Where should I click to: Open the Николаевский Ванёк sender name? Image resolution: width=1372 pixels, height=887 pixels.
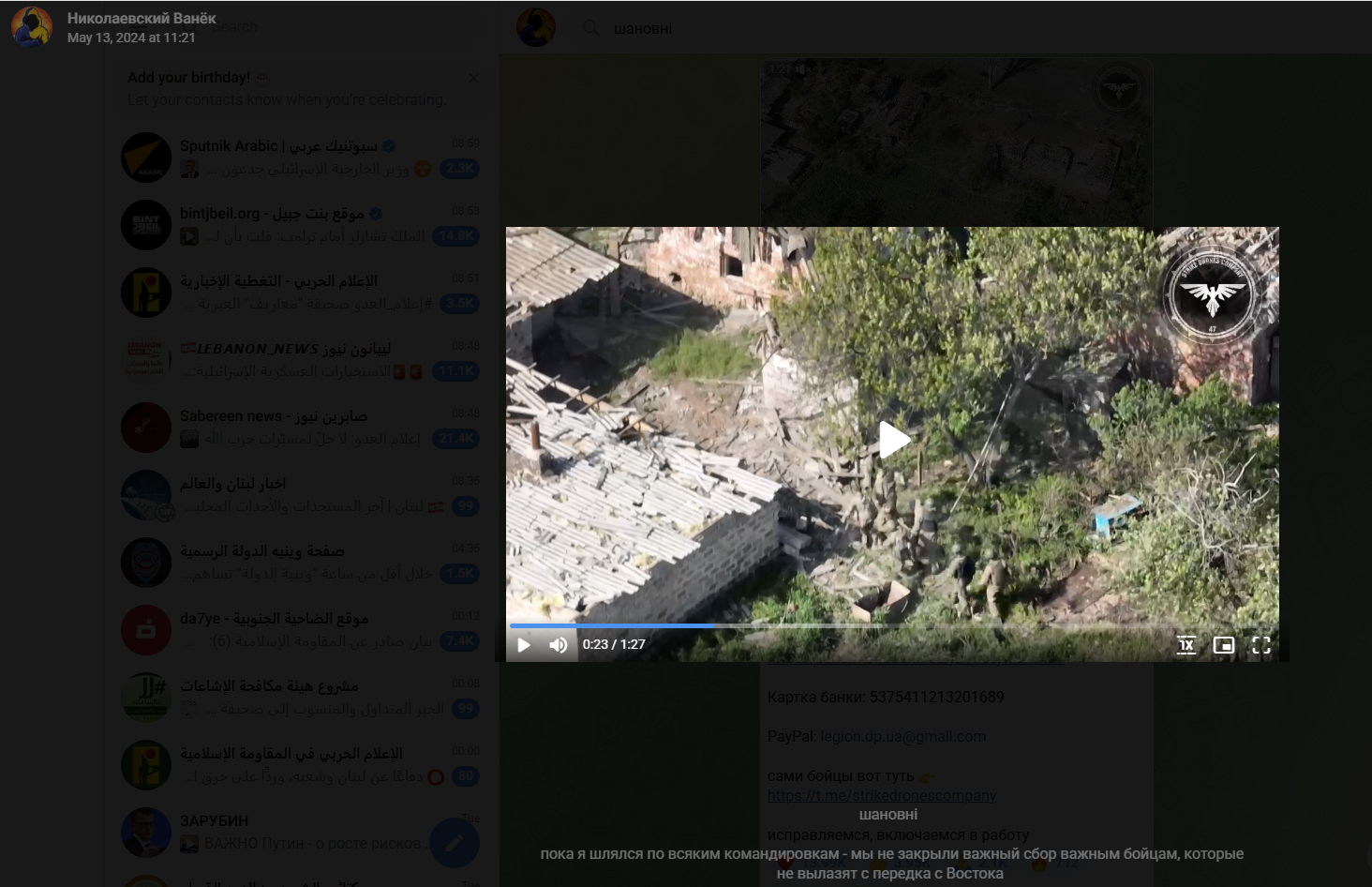142,19
